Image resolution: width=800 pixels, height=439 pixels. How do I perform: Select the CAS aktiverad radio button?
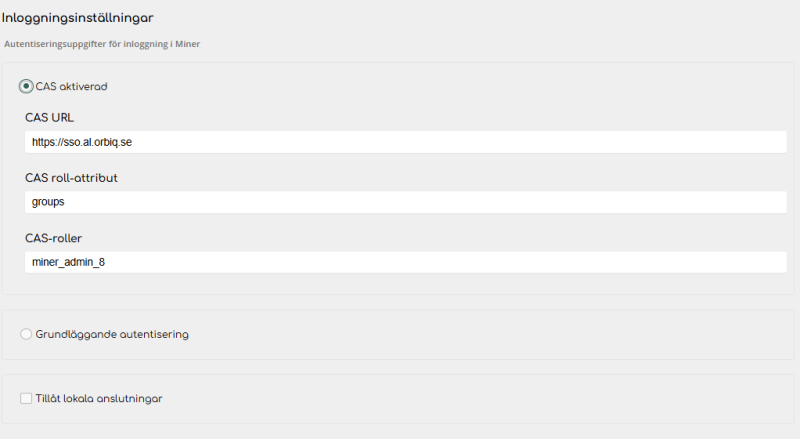click(x=26, y=86)
